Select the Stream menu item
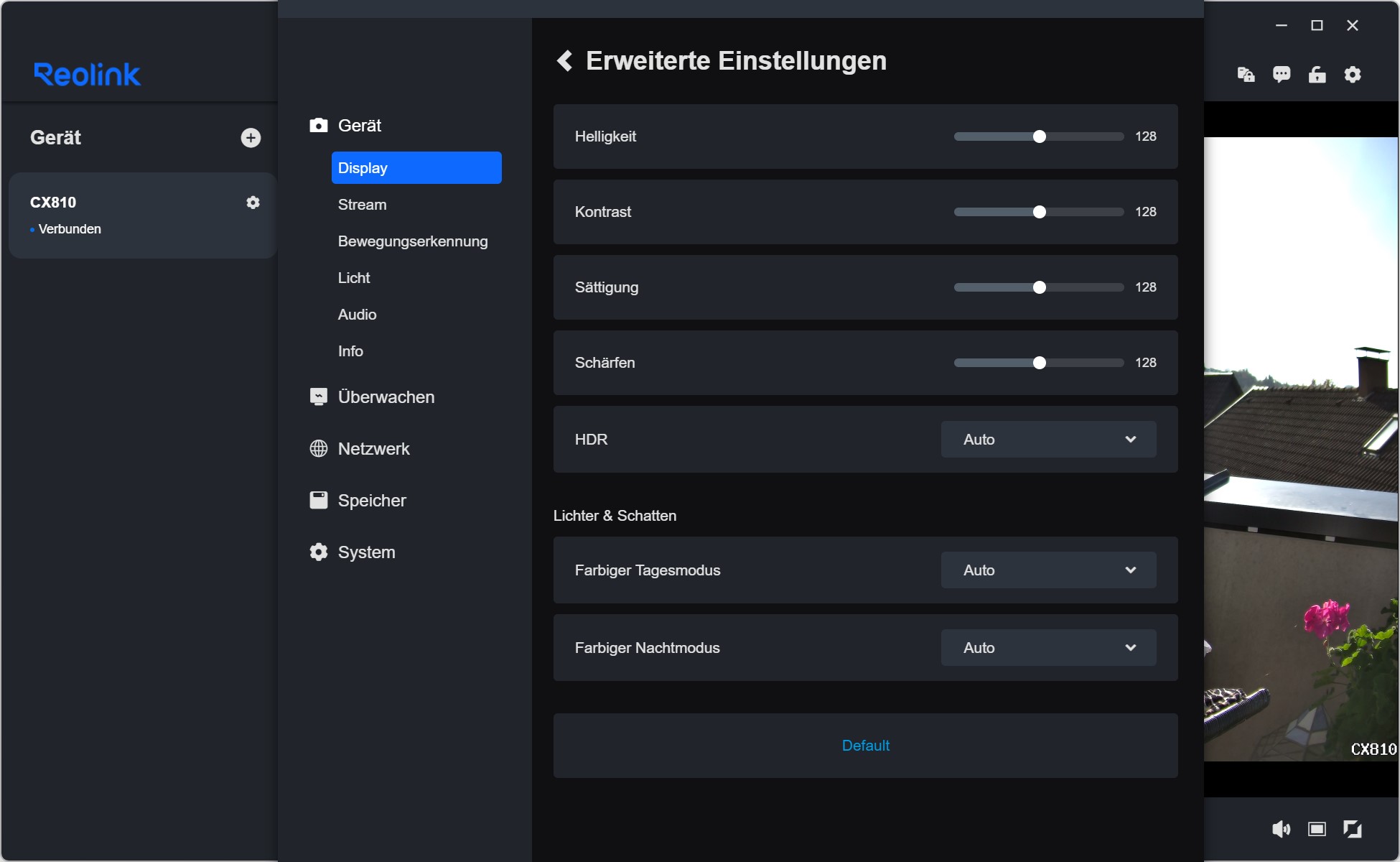Viewport: 1400px width, 862px height. point(362,205)
